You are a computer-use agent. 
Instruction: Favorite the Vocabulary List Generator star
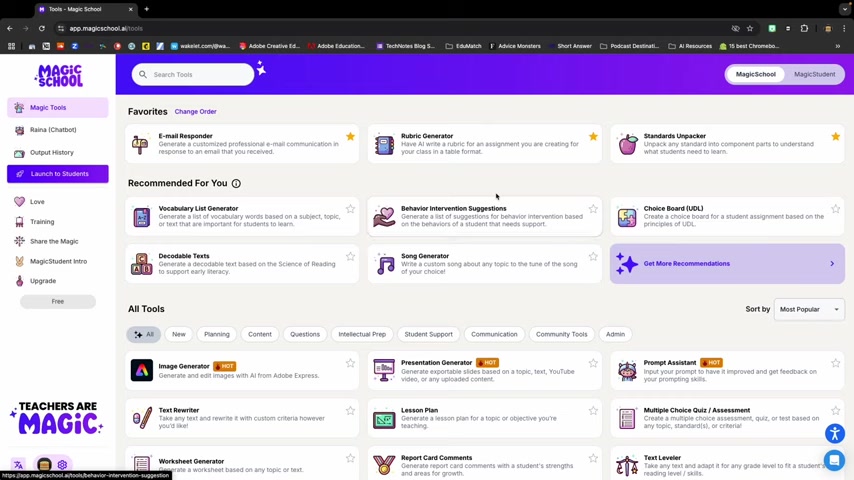[350, 209]
